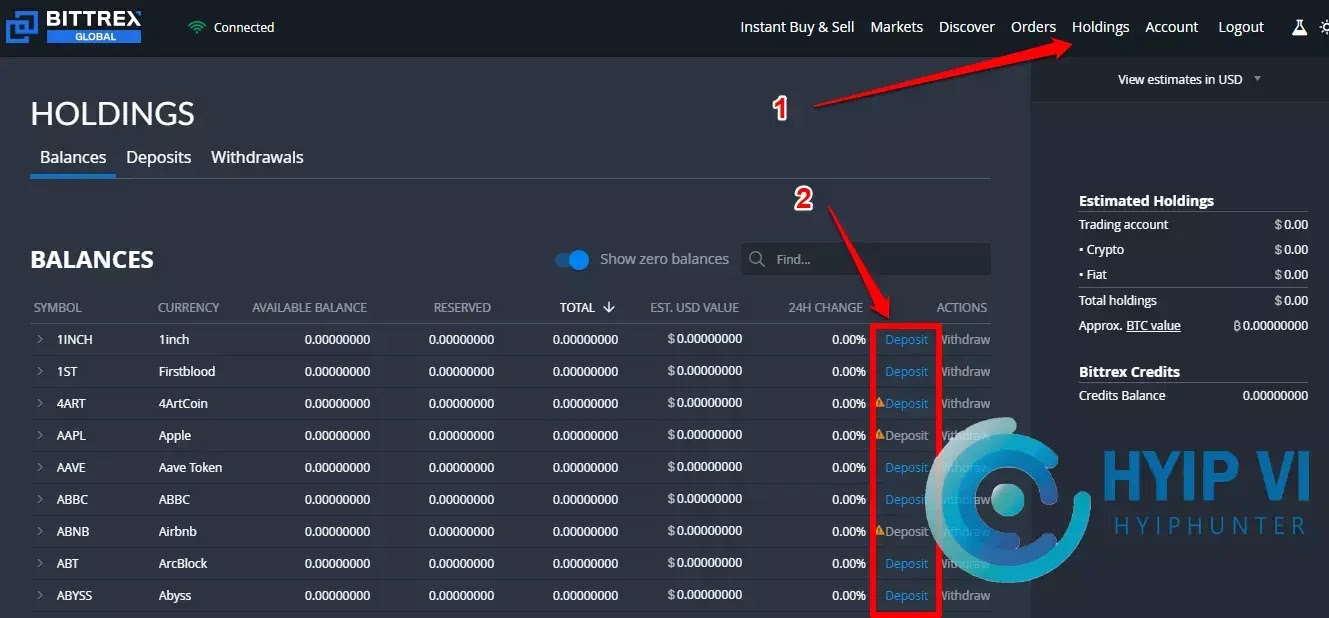Click the warning icon beside 4ART Deposit
This screenshot has height=618, width=1329.
[x=879, y=403]
